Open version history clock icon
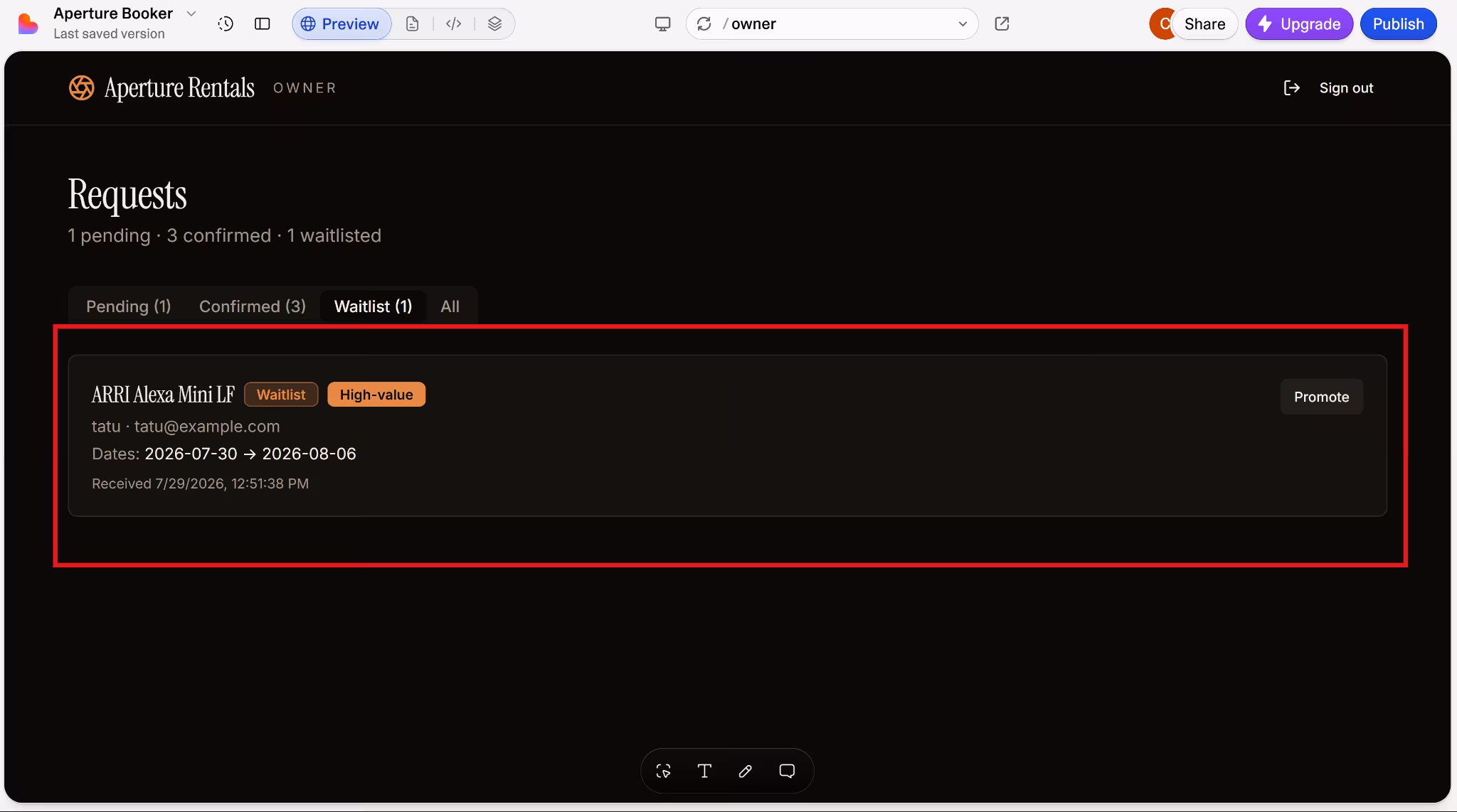This screenshot has width=1457, height=812. pos(226,24)
